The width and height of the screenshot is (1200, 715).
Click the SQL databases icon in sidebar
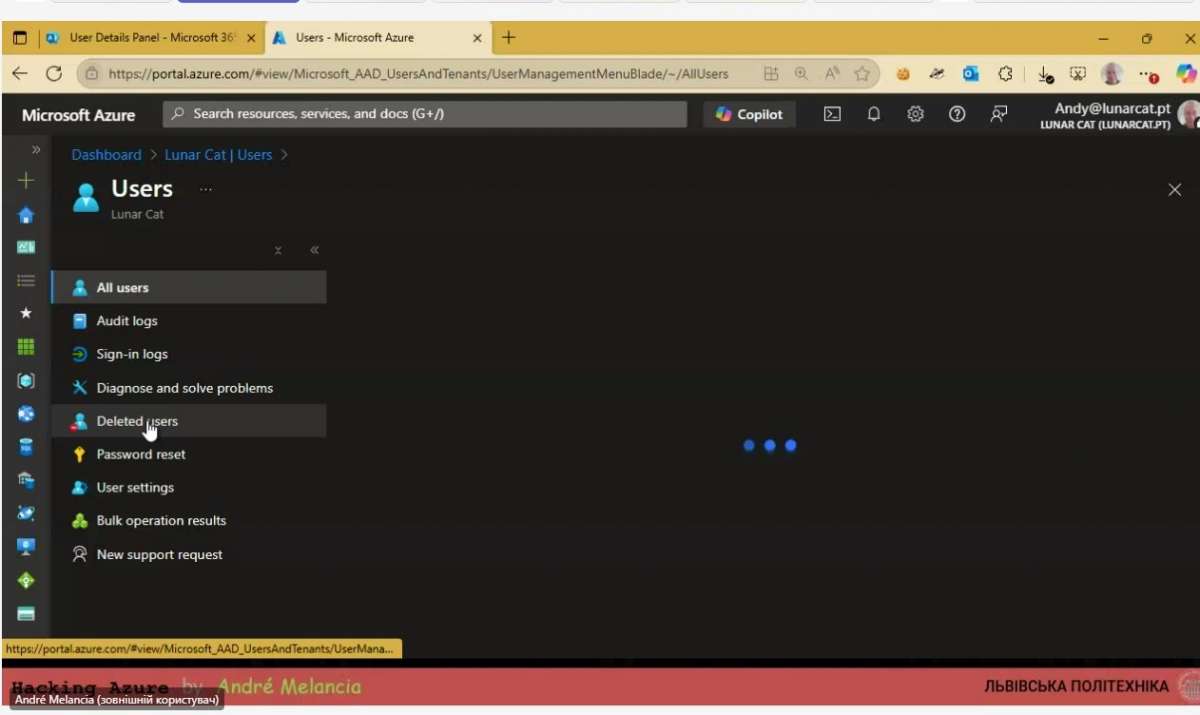pos(26,446)
